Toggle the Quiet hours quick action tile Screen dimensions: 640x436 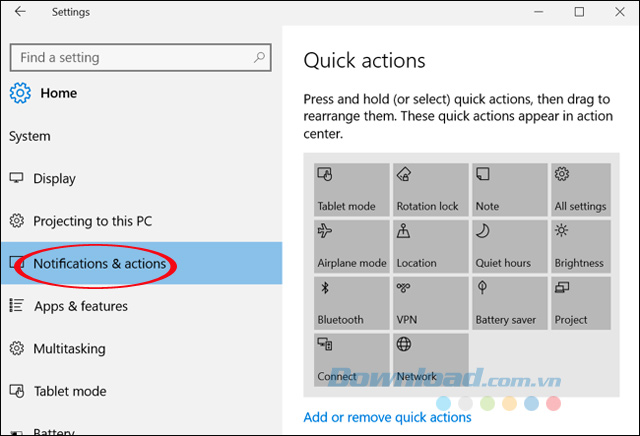(508, 246)
